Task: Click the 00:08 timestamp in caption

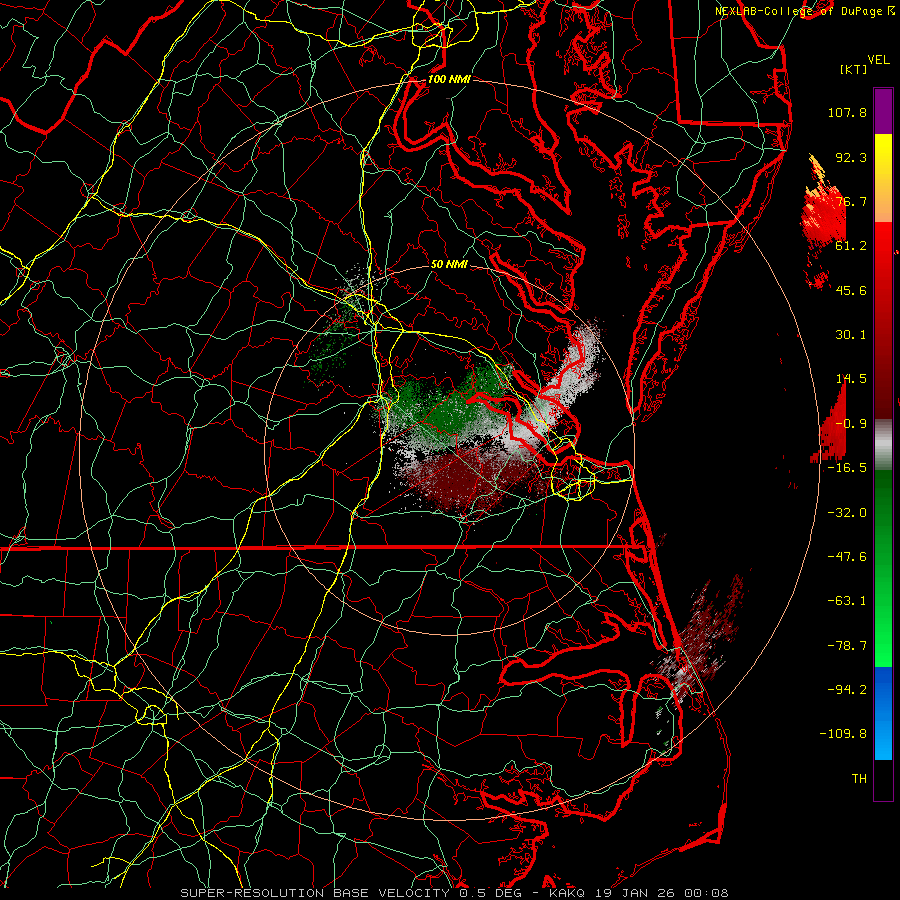Action: 709,893
